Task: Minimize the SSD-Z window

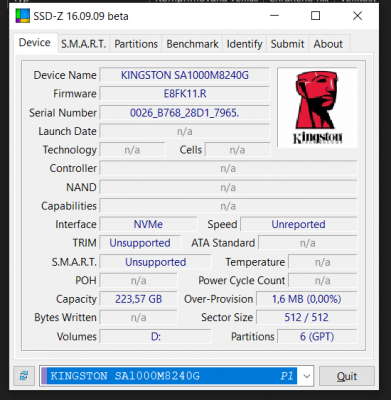Action: coord(274,16)
